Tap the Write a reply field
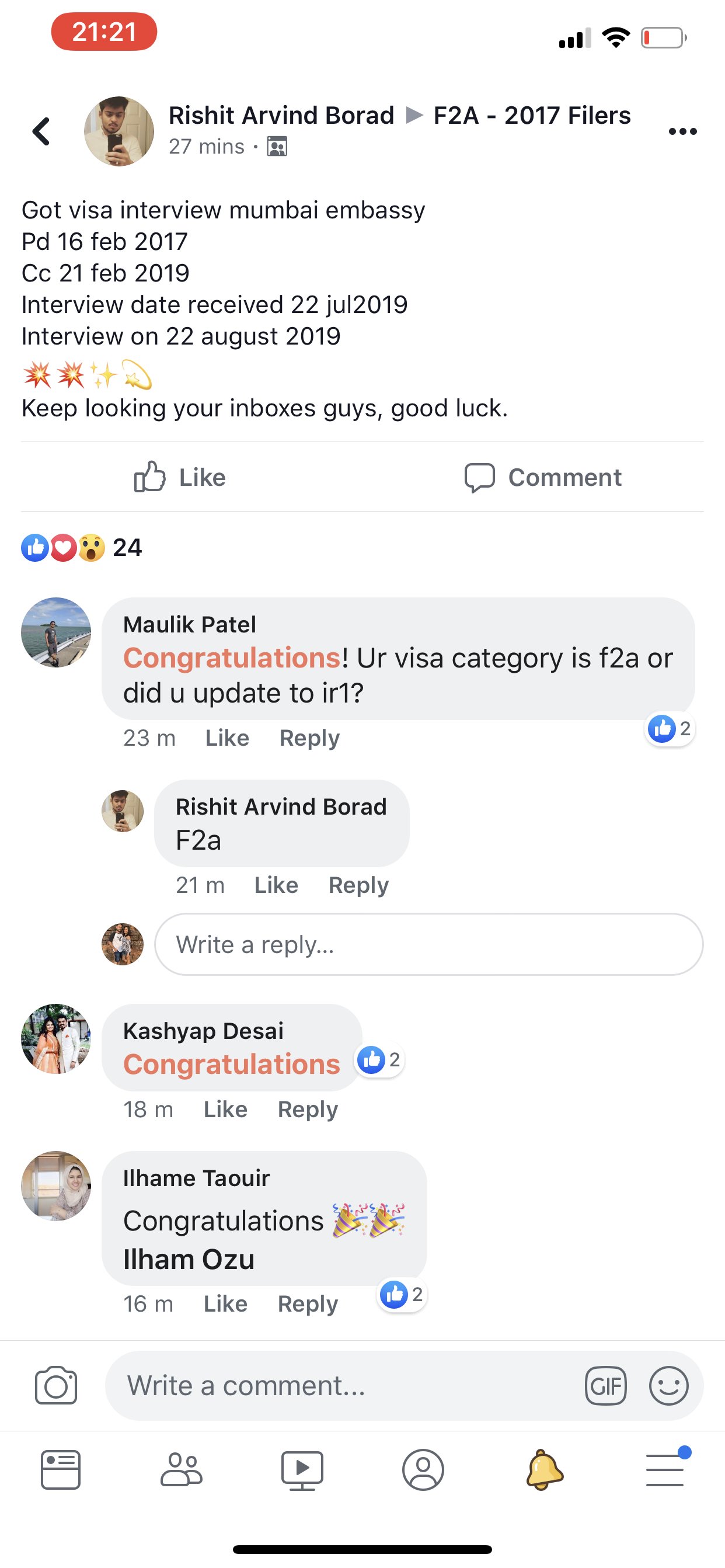This screenshot has height=1568, width=725. pyautogui.click(x=429, y=944)
